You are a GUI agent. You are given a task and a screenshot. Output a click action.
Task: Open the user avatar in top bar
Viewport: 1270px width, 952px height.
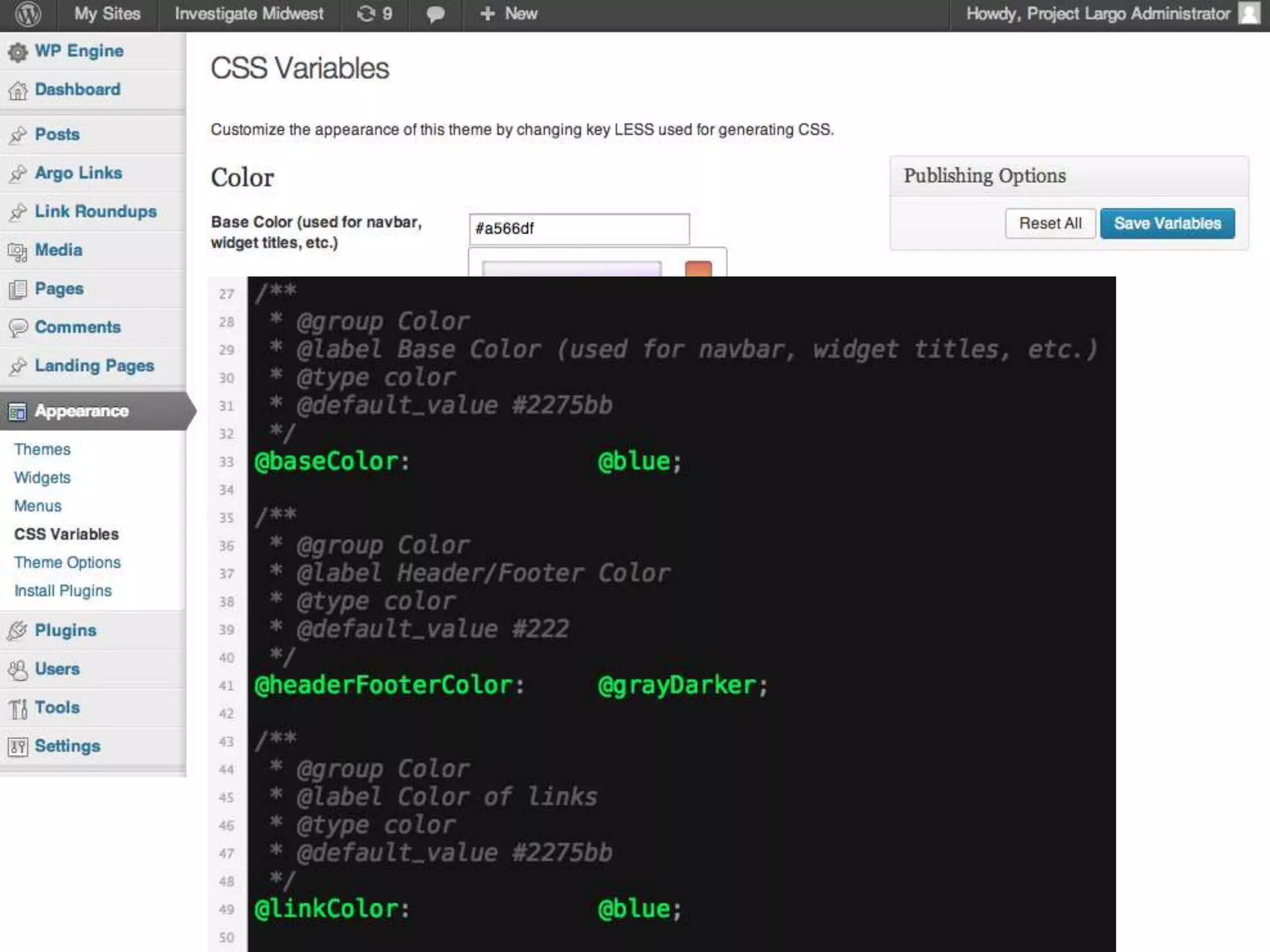coord(1249,14)
